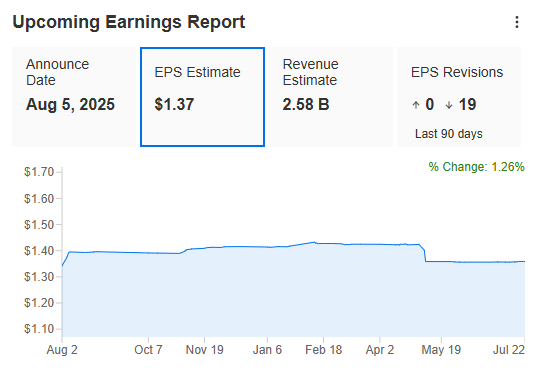Select the Announce Date card
This screenshot has width=534, height=376.
(x=74, y=97)
